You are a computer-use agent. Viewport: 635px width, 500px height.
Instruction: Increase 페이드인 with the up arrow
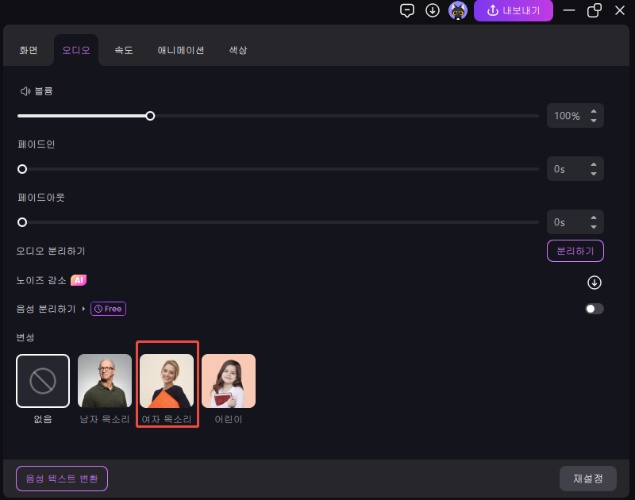[593, 164]
